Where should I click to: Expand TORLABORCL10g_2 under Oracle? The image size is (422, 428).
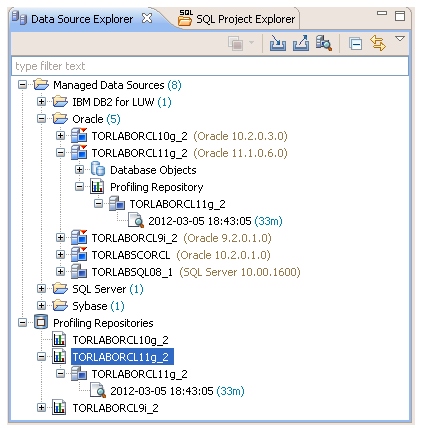click(x=60, y=136)
